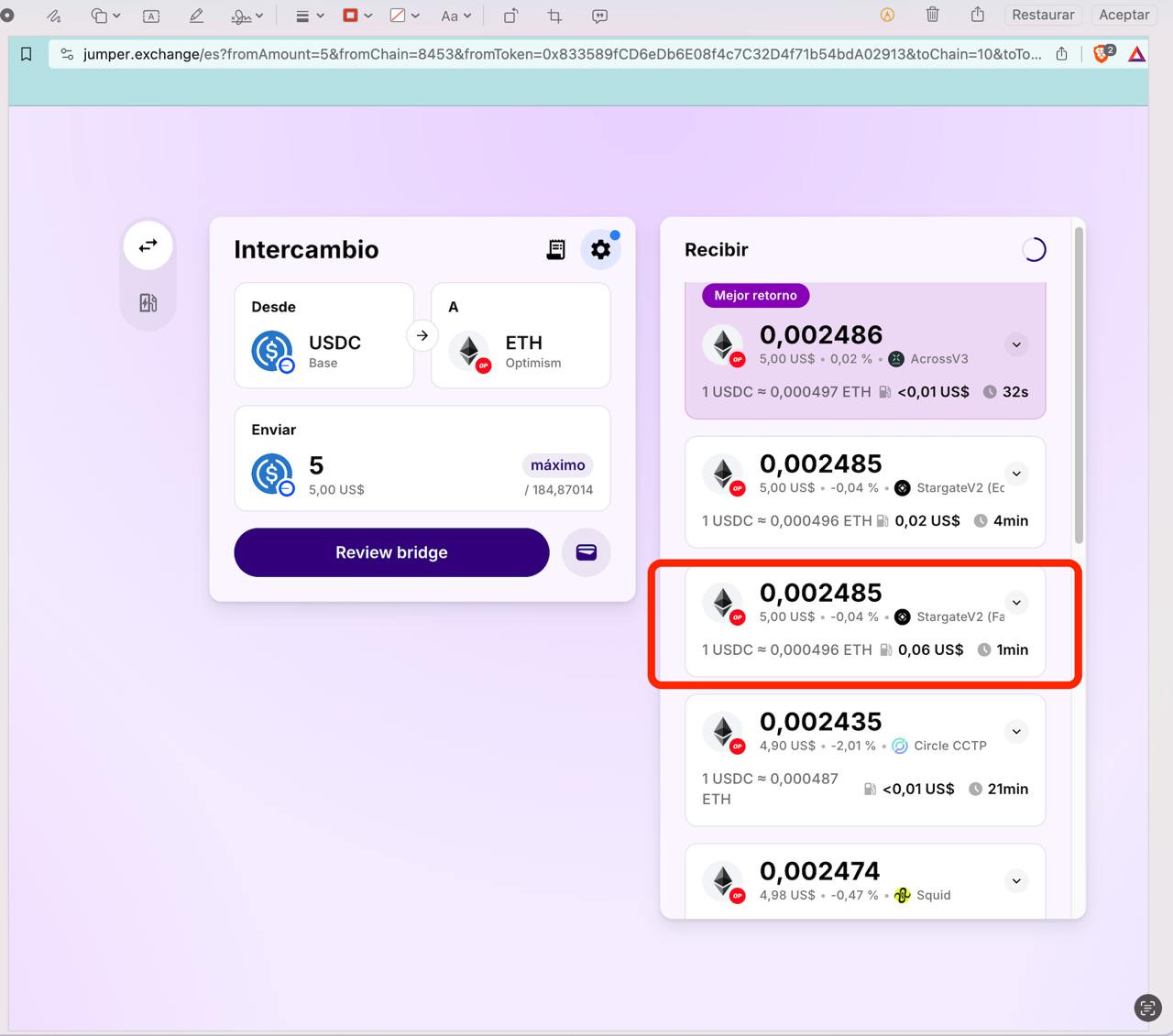Click the orange markup pen circle icon
Image resolution: width=1173 pixels, height=1036 pixels.
coord(887,15)
